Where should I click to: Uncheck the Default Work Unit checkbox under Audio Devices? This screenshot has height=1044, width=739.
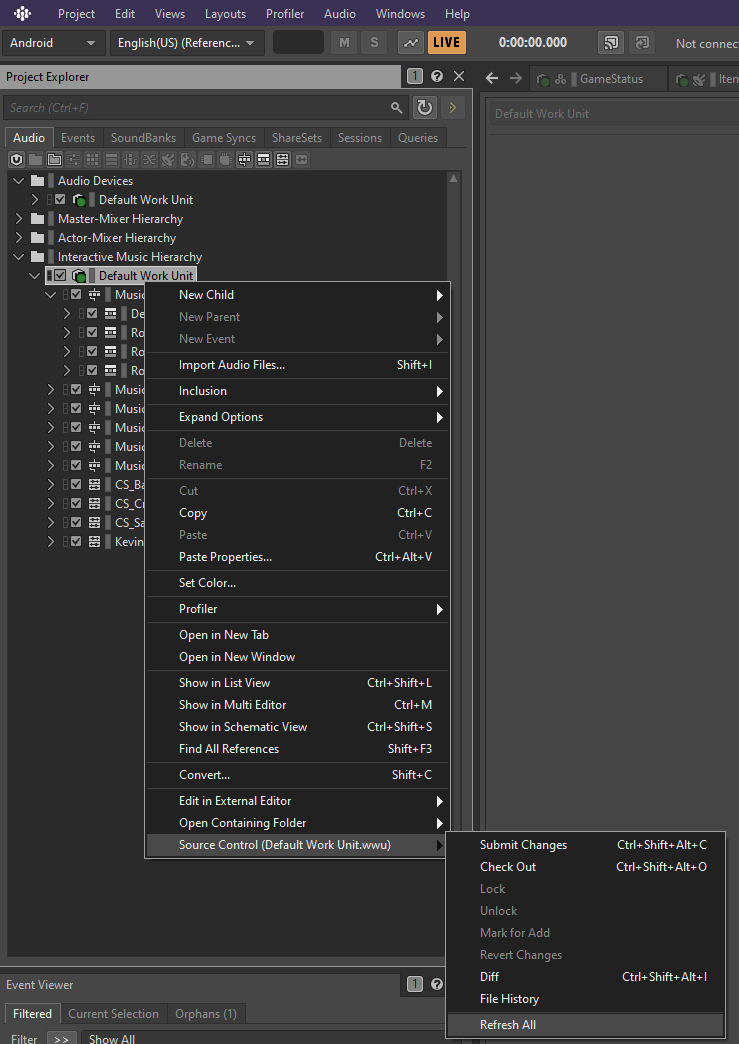[x=61, y=199]
